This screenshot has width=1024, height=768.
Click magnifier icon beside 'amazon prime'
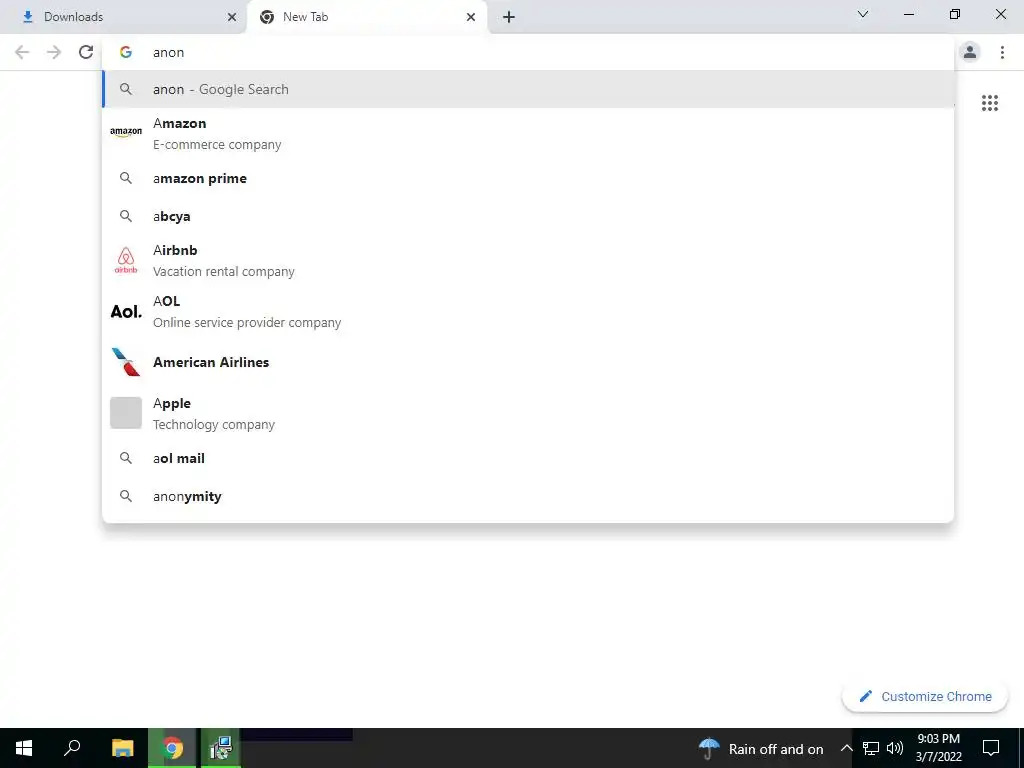coord(126,178)
